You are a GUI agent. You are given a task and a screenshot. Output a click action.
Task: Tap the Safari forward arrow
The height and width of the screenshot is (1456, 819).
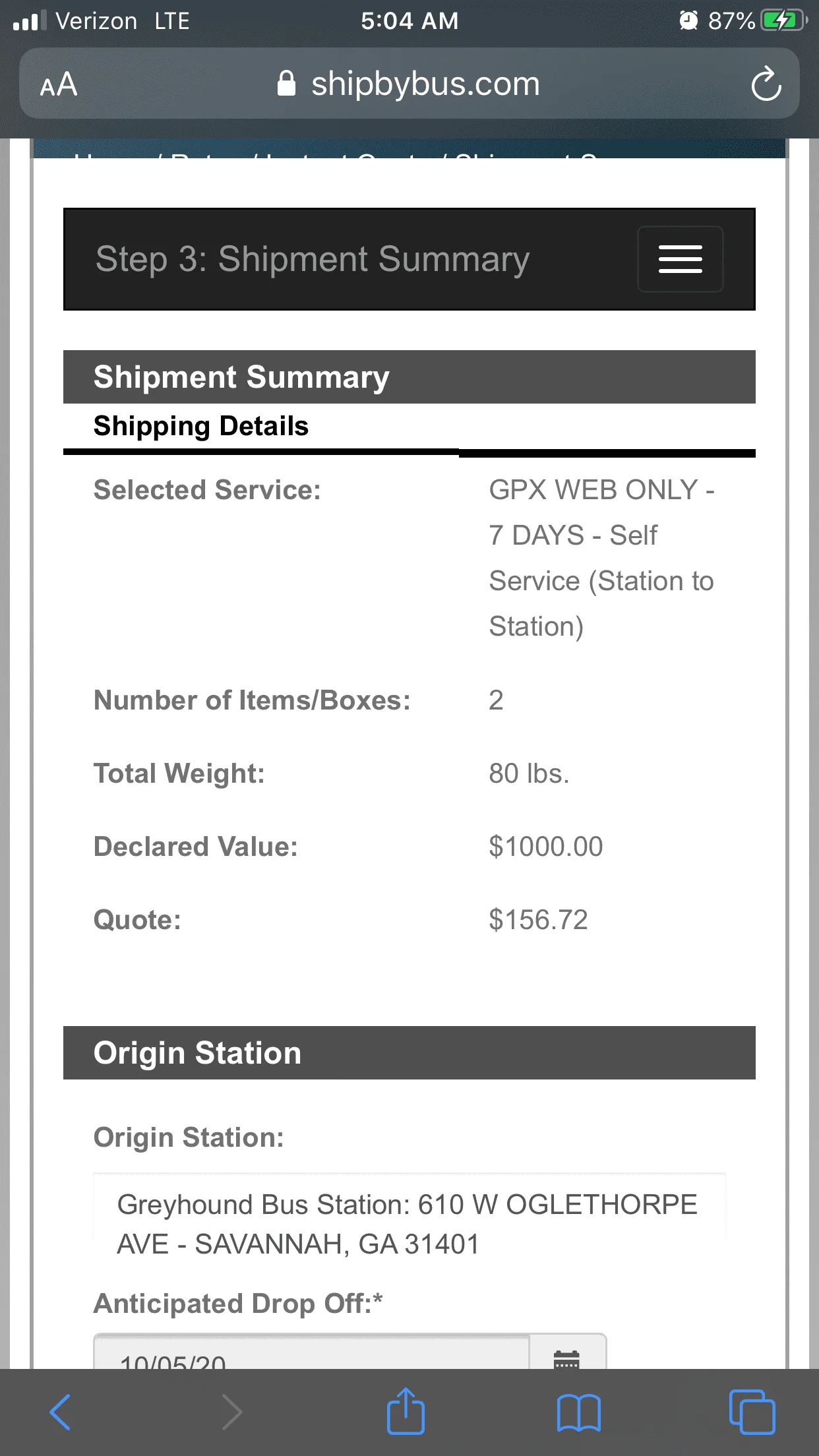point(231,1412)
